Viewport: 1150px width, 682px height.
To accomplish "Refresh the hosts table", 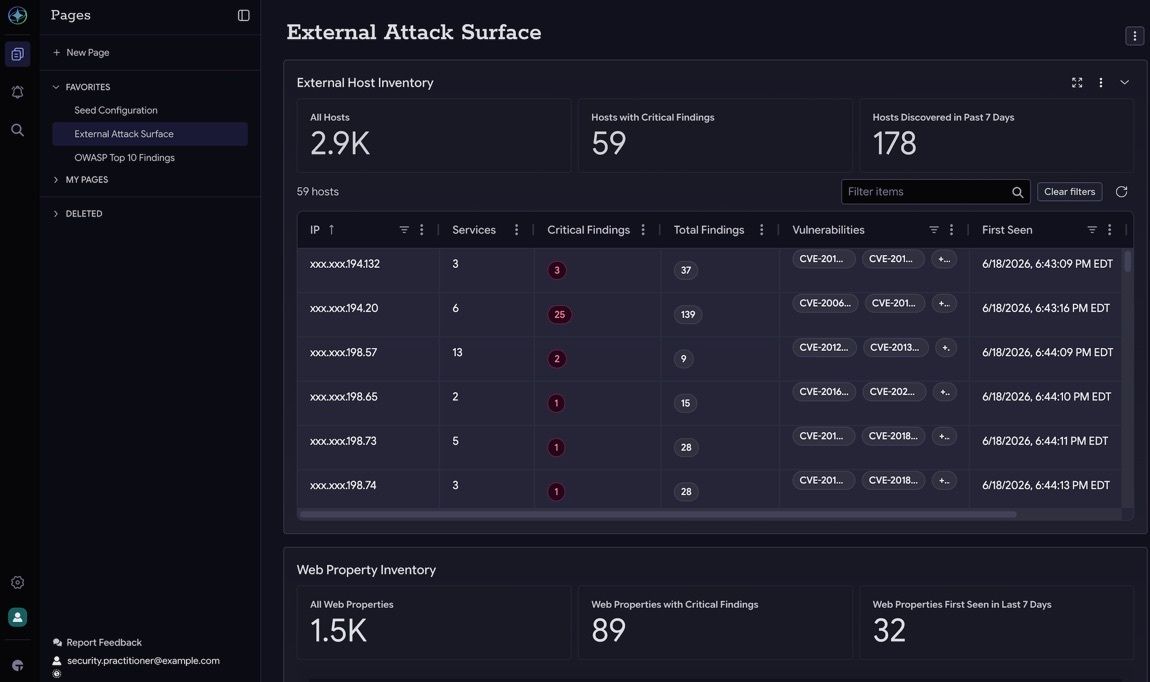I will pos(1121,192).
